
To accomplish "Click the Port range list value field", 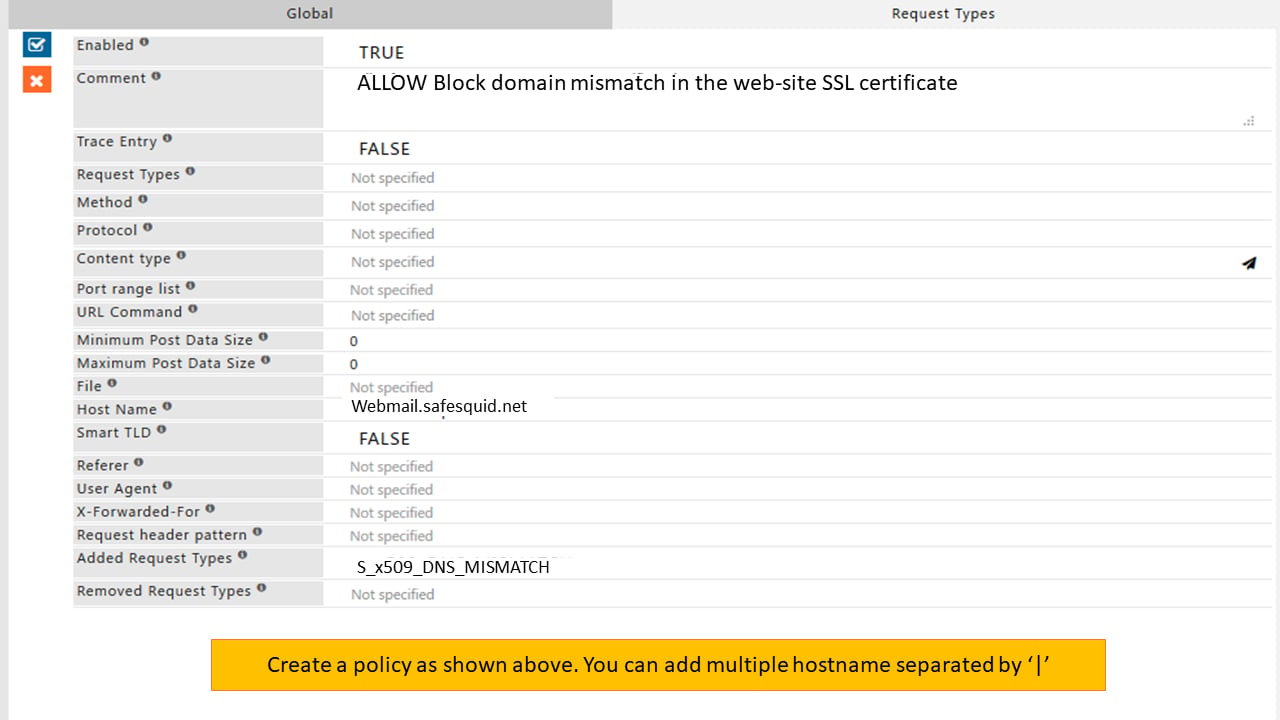I will 795,290.
